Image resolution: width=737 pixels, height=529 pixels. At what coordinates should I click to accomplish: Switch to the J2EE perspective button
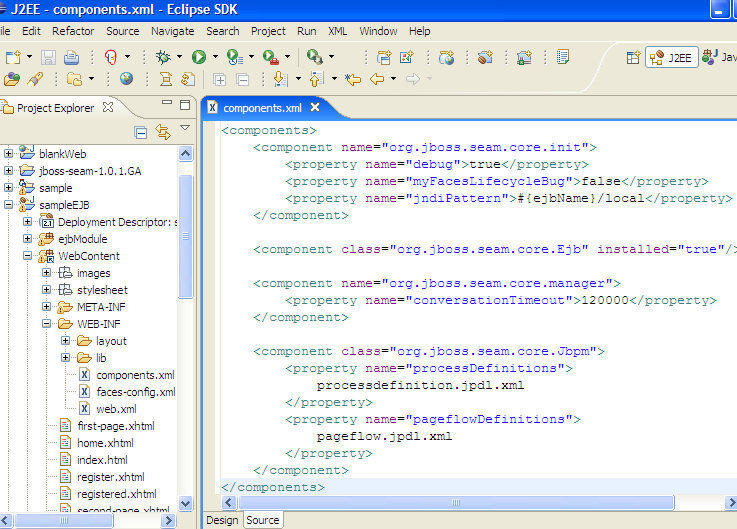672,58
